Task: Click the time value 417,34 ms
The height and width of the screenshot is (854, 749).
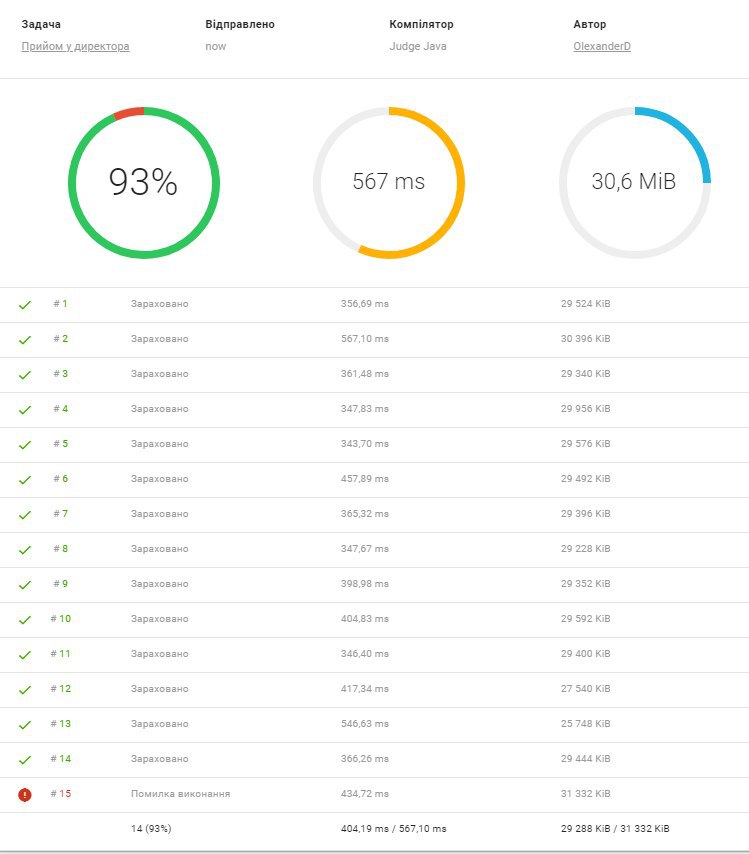Action: pyautogui.click(x=365, y=688)
